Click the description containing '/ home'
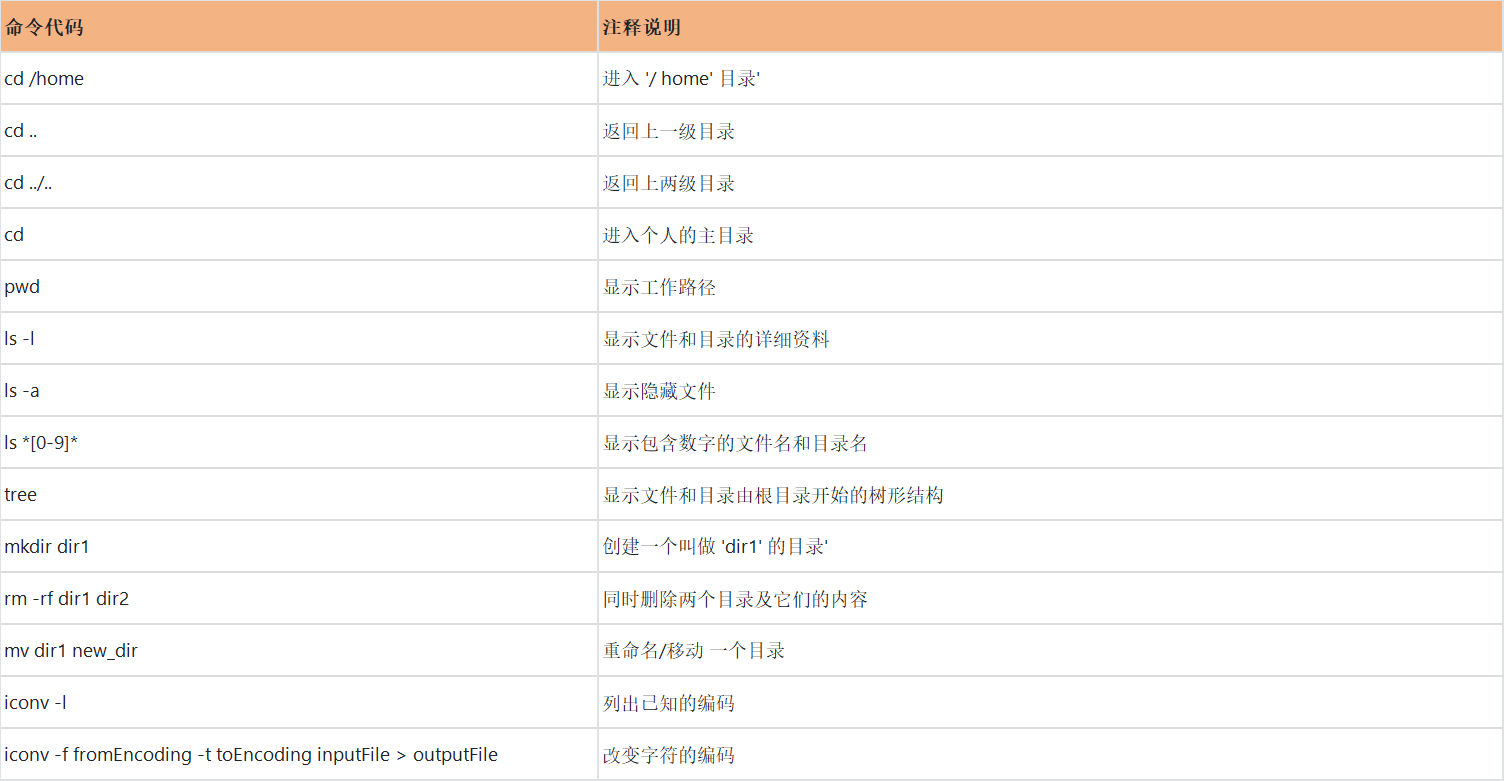Screen dimensions: 1504x781 [x=682, y=79]
